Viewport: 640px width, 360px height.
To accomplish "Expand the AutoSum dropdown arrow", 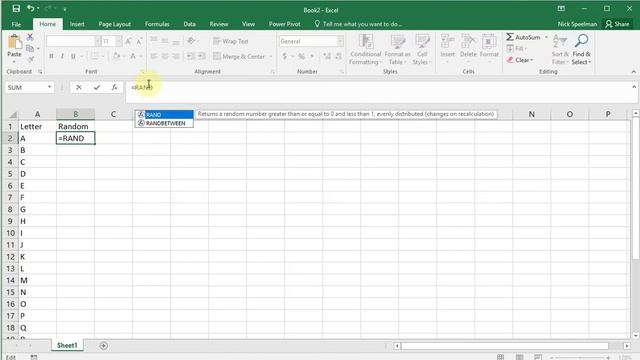I will (546, 37).
